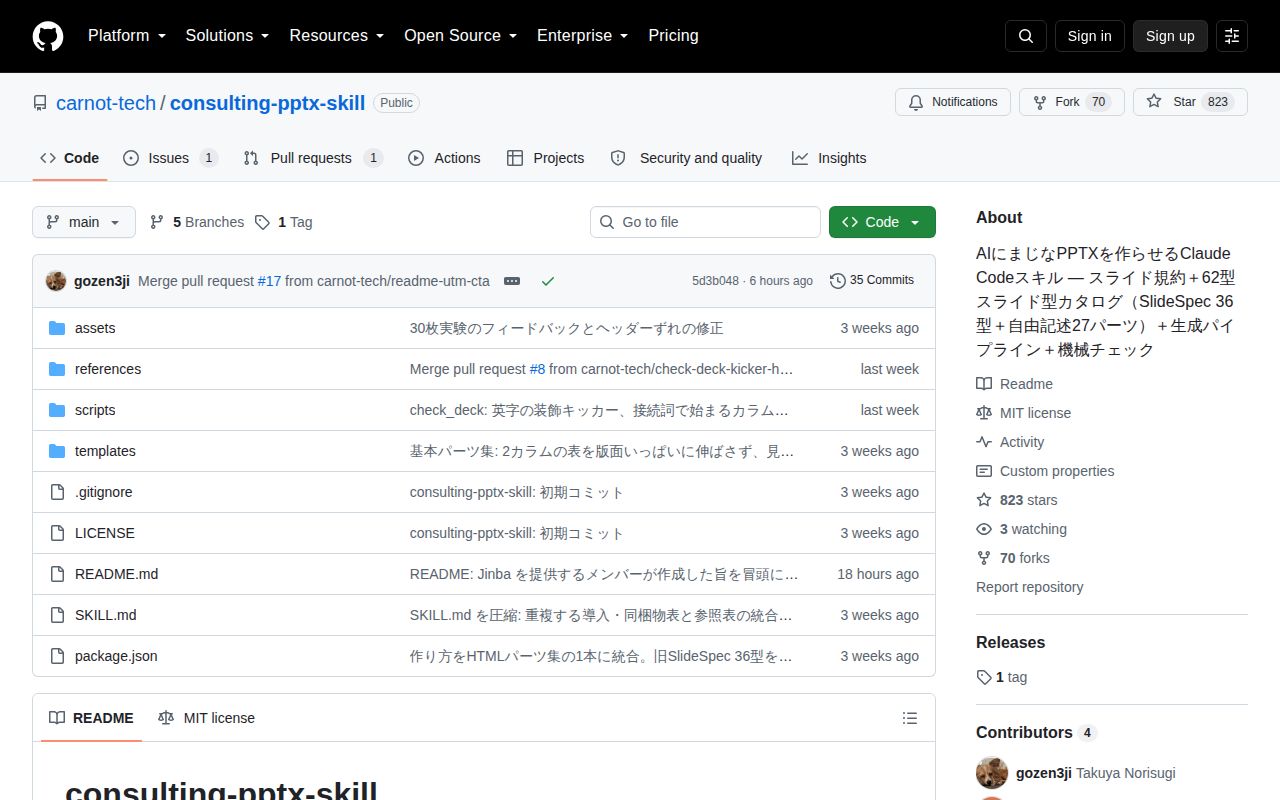
Task: Switch to the Insights tab
Action: click(x=829, y=158)
